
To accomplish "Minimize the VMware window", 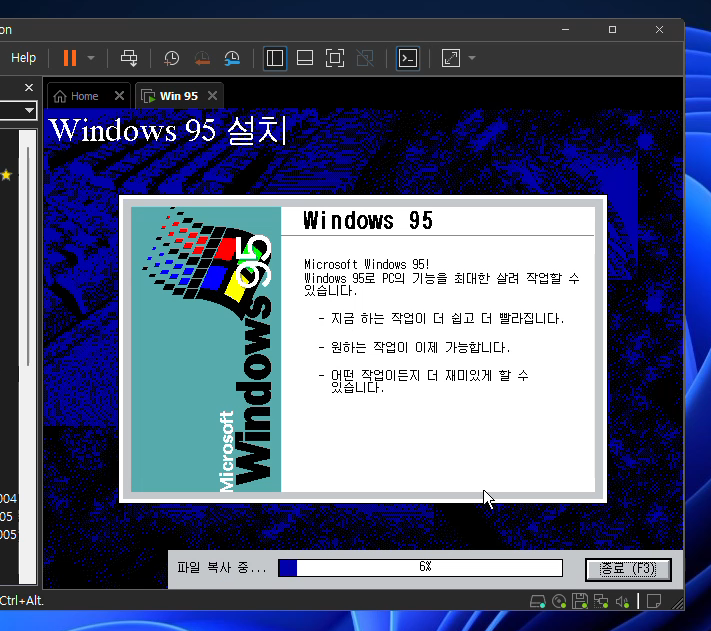I will 565,29.
